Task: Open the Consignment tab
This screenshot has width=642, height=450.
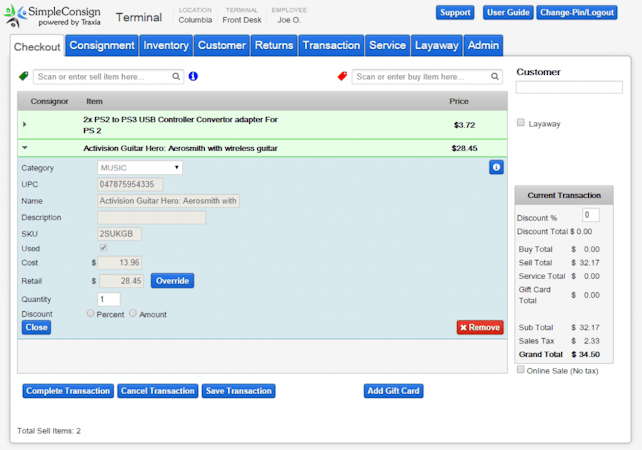Action: (x=102, y=45)
